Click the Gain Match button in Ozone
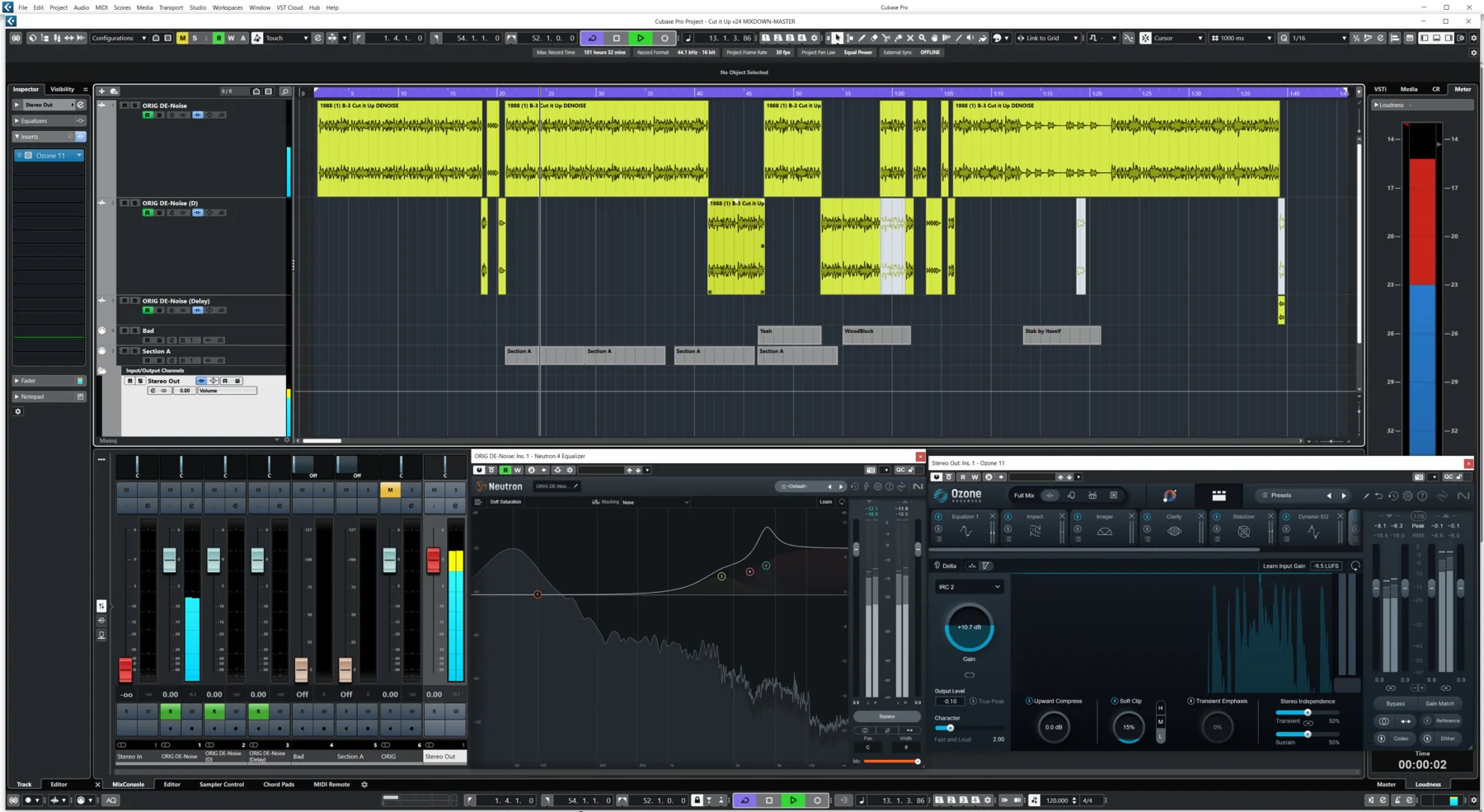Screen dimensions: 1484x812 point(1440,703)
